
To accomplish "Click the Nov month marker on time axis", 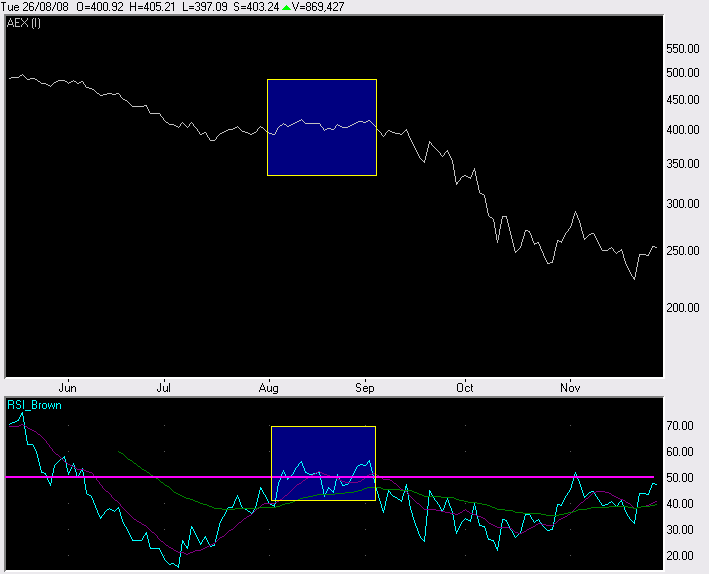I will 570,387.
